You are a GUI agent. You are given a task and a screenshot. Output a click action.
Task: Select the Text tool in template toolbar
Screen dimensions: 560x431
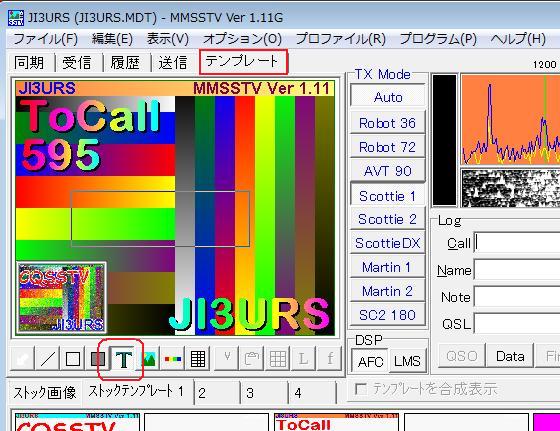coord(123,359)
